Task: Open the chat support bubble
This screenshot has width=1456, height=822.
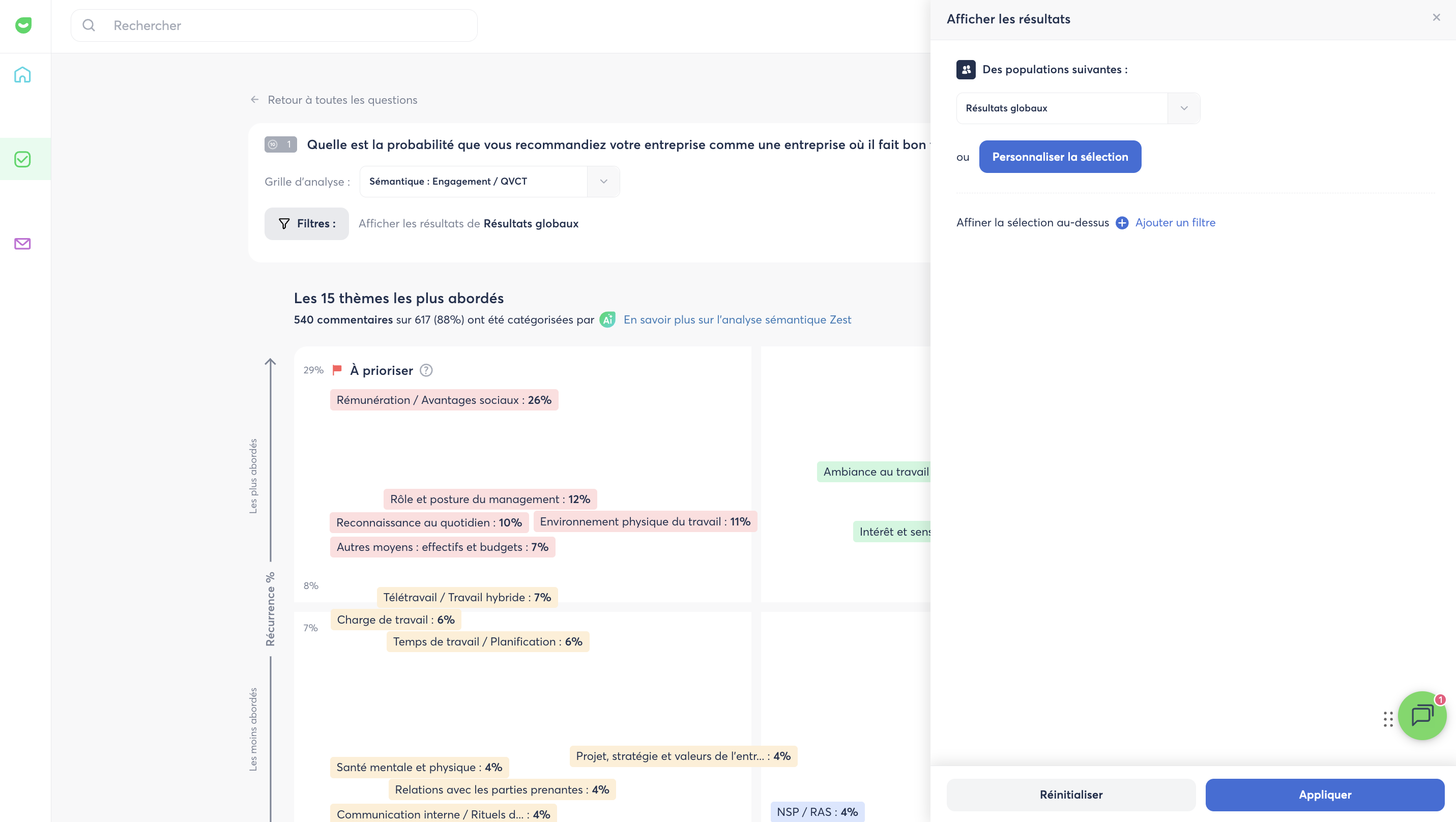Action: tap(1422, 715)
